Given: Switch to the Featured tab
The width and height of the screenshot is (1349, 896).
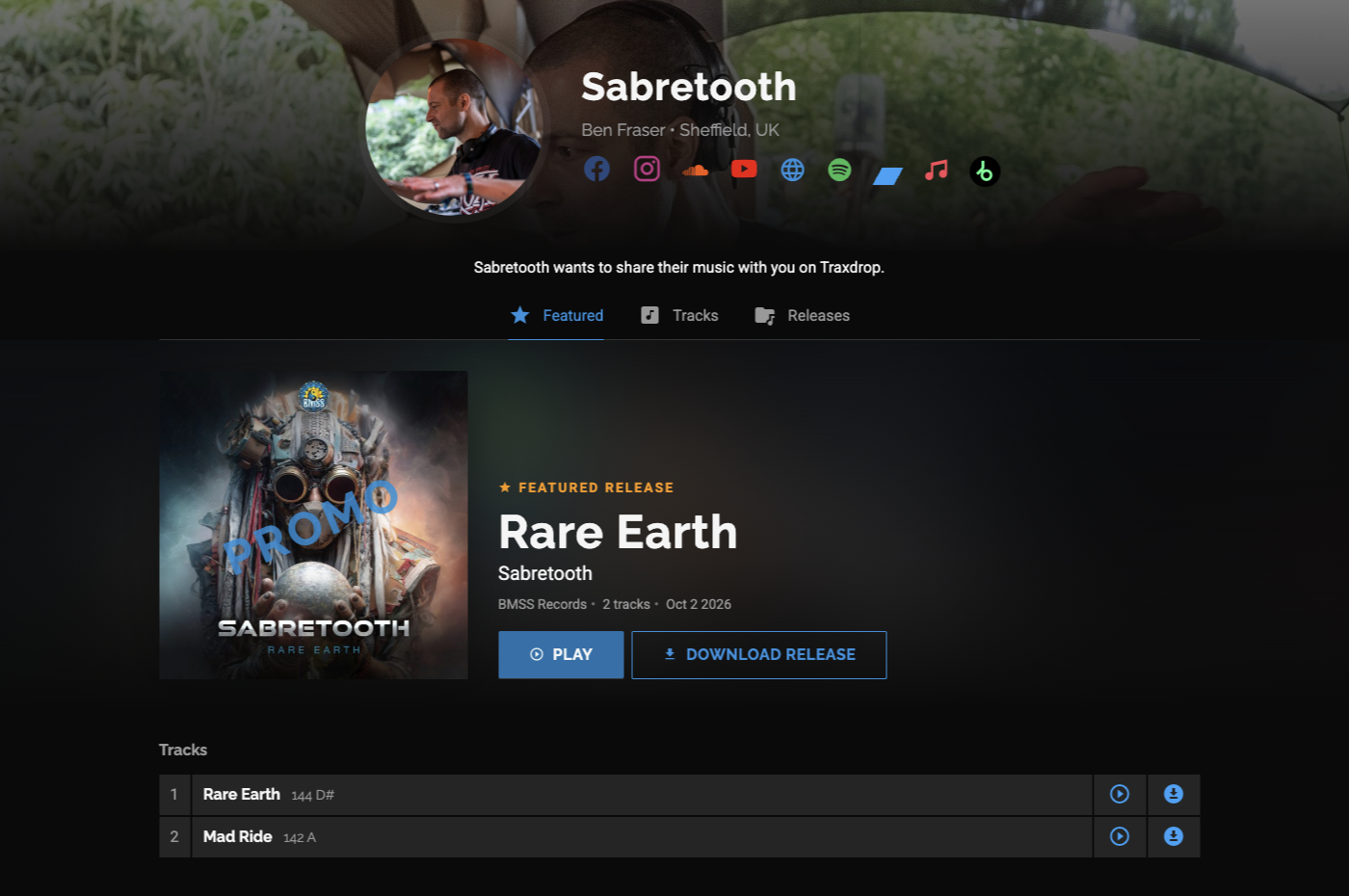Looking at the screenshot, I should 557,315.
